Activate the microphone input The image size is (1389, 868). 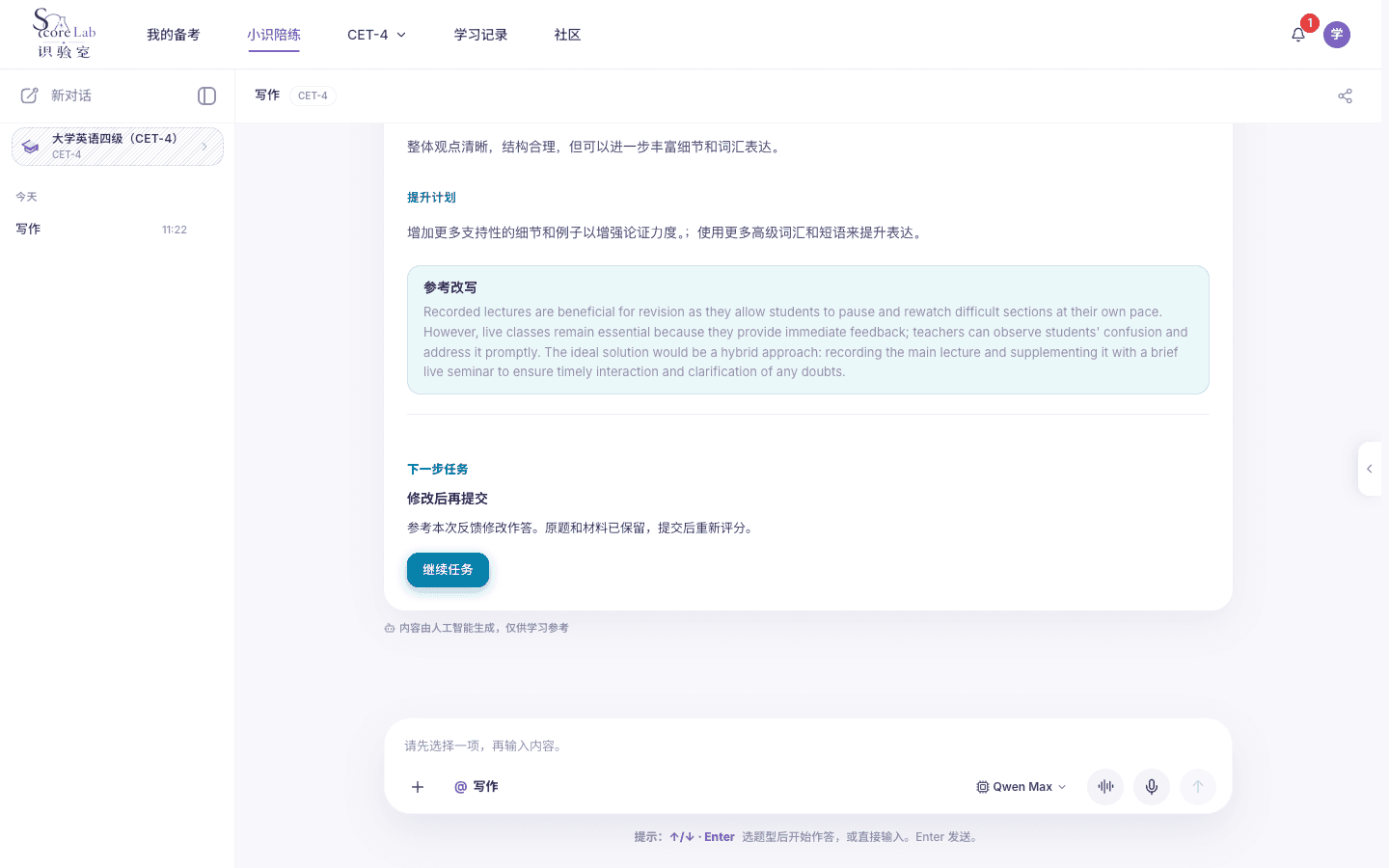point(1152,787)
